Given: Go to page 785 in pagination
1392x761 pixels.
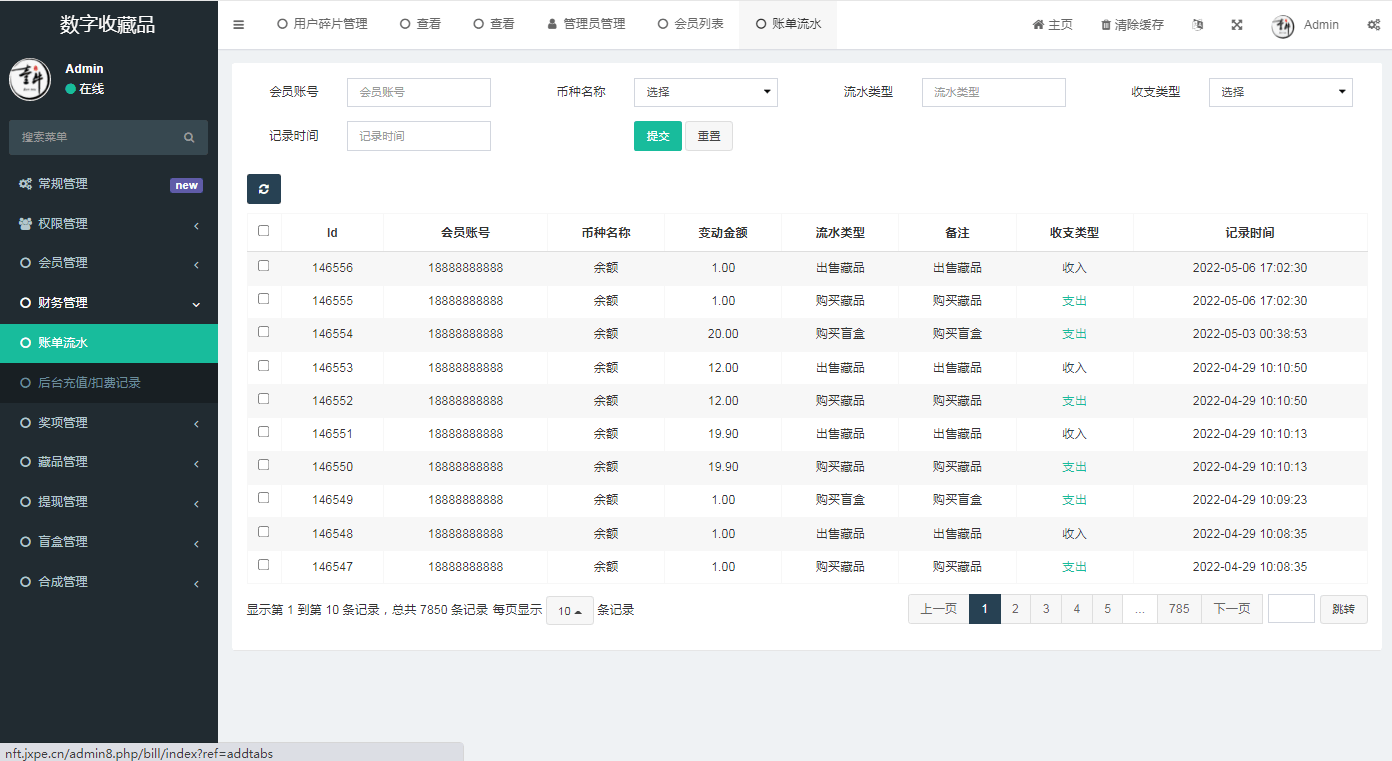Looking at the screenshot, I should [x=1179, y=609].
